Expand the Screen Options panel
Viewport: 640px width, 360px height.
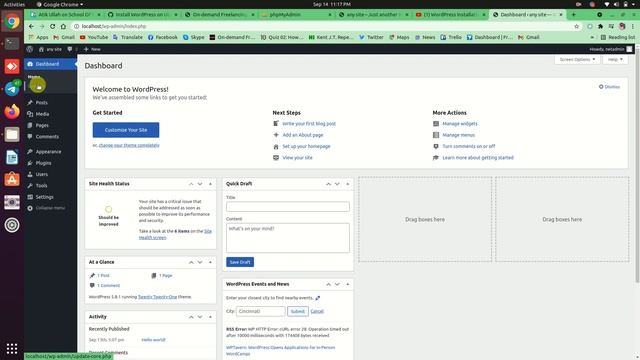pos(577,60)
